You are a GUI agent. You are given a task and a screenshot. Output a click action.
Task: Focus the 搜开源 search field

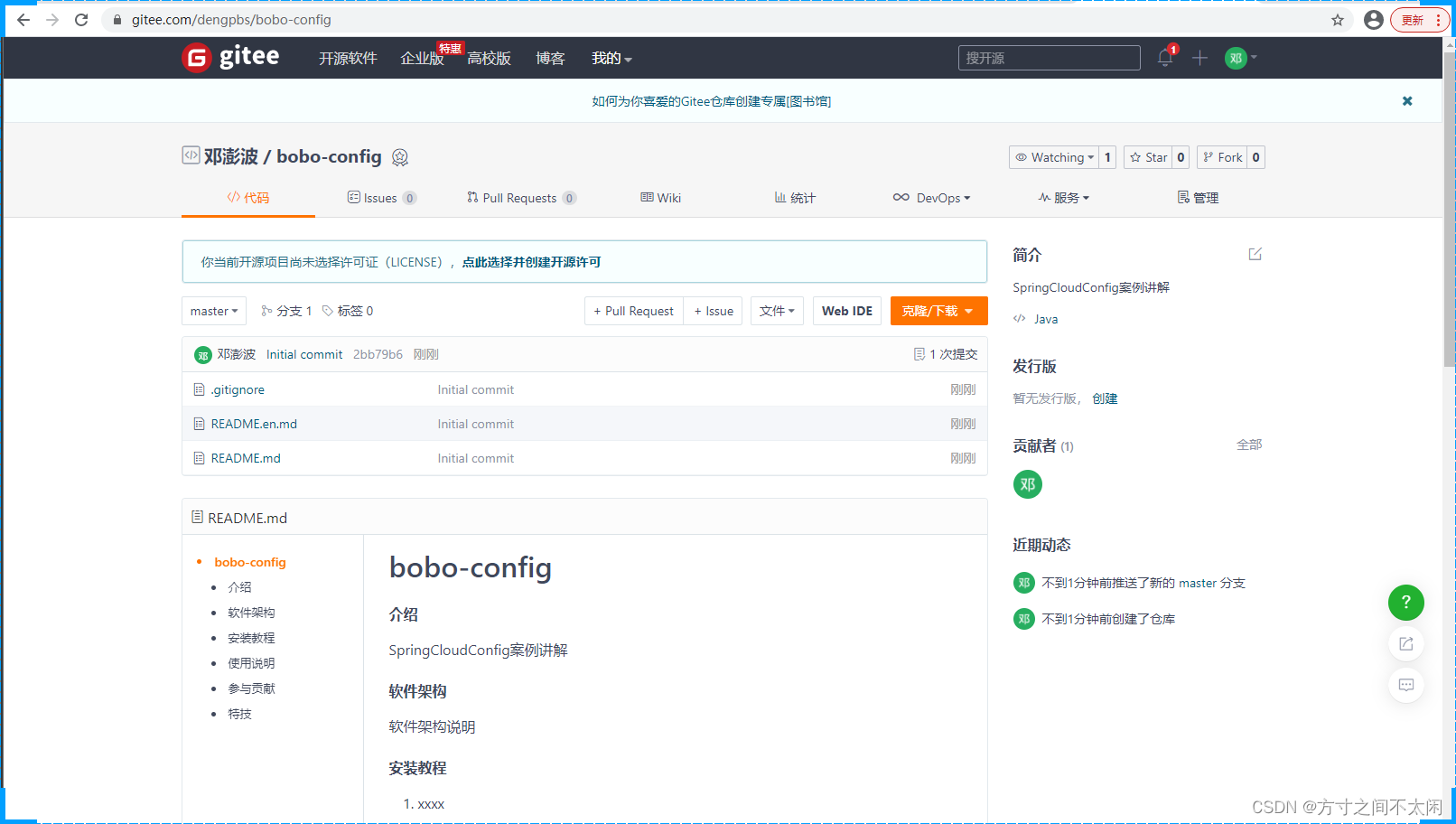coord(1050,58)
